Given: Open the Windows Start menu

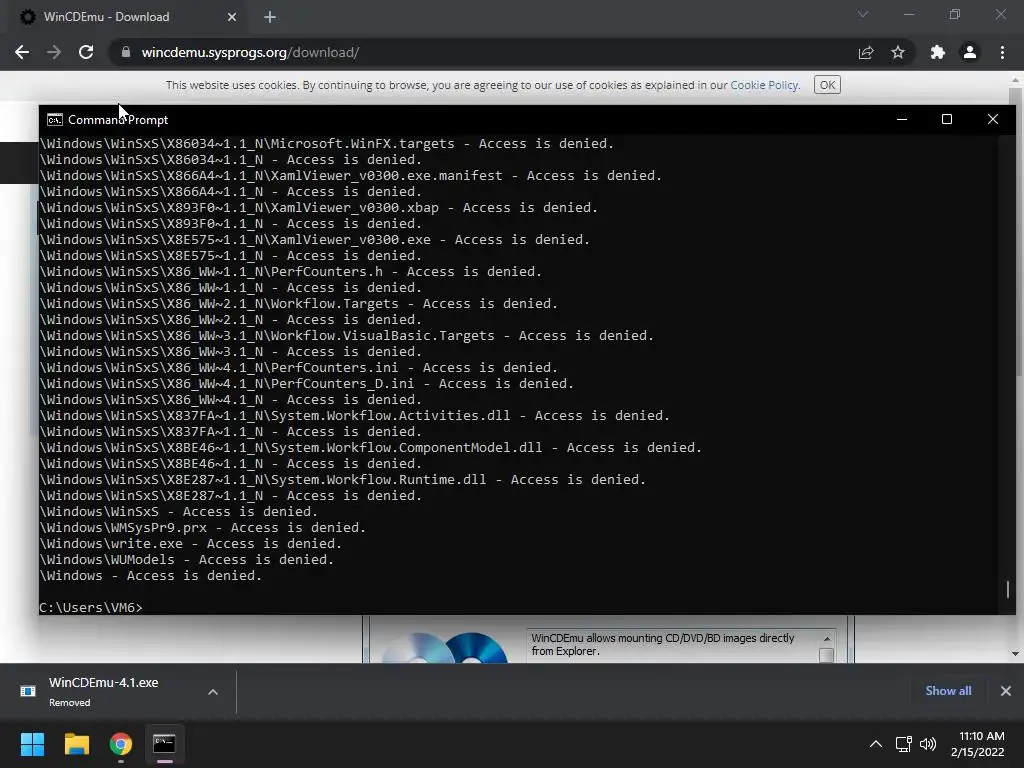Looking at the screenshot, I should click(x=32, y=744).
